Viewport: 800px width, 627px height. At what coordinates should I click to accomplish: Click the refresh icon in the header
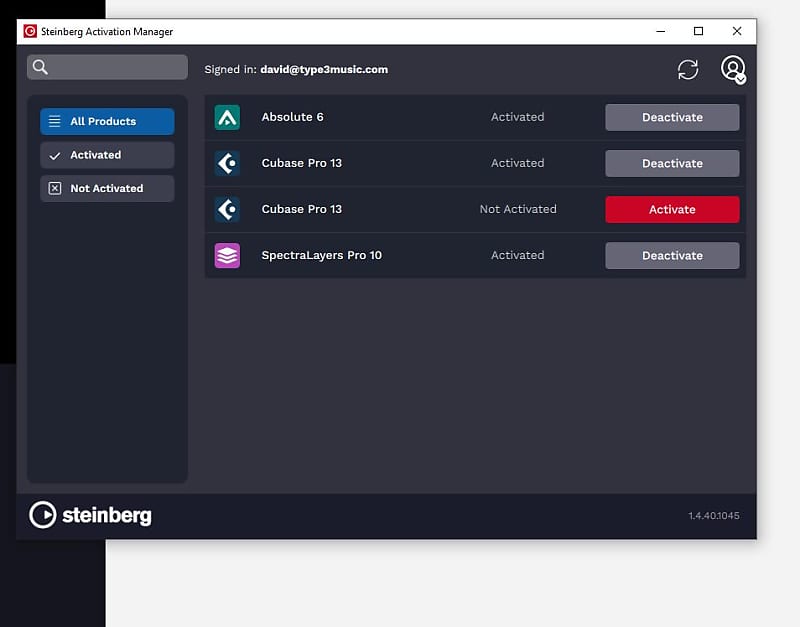[687, 69]
